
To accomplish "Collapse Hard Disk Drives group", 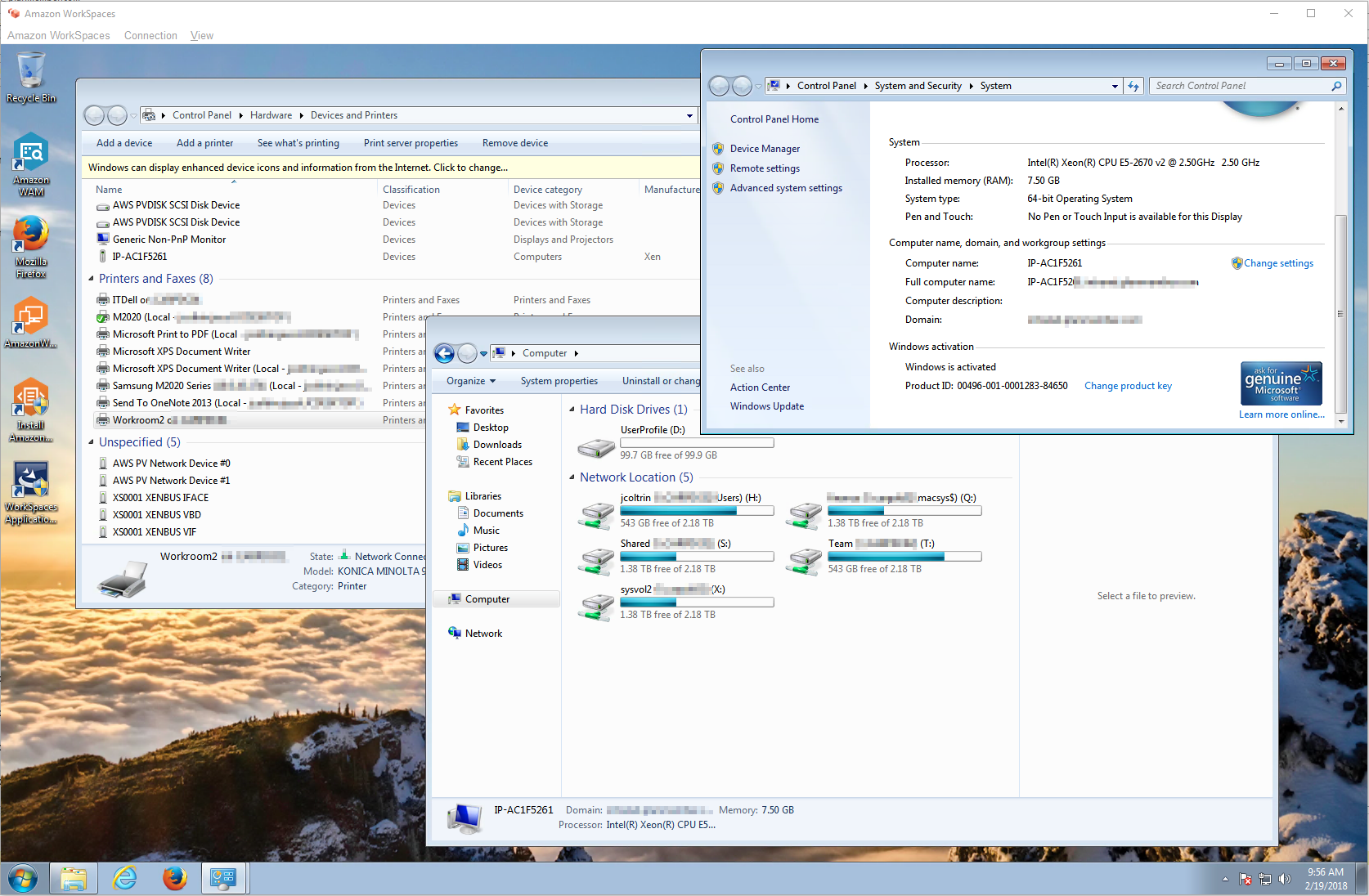I will point(572,410).
